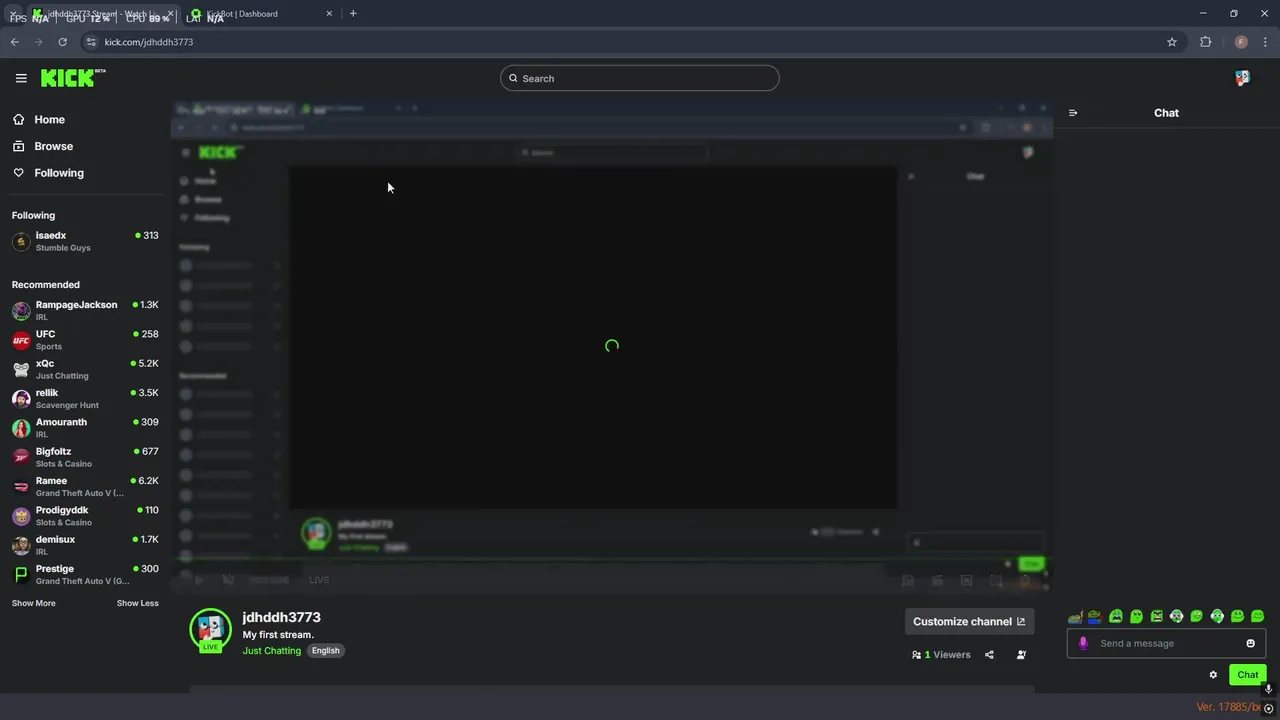This screenshot has width=1280, height=720.
Task: Open Prodigyddk channel
Action: (x=85, y=516)
